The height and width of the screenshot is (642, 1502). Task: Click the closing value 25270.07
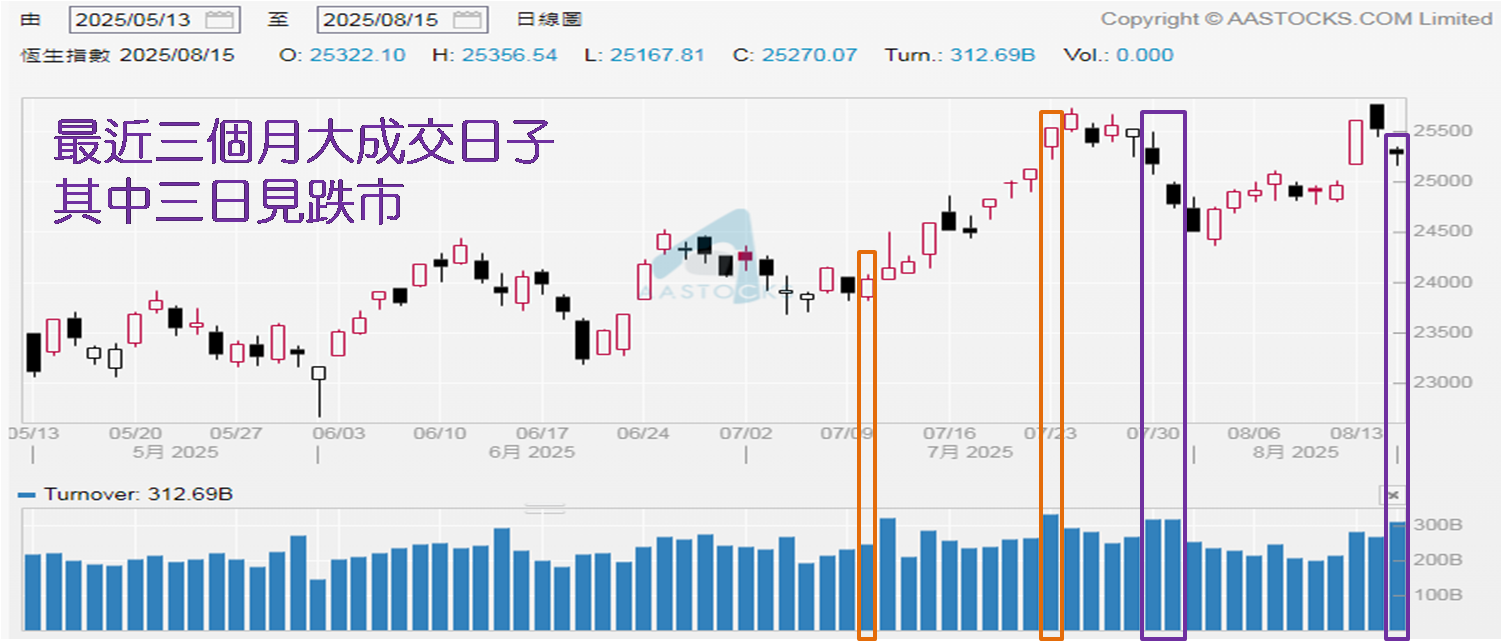pyautogui.click(x=808, y=55)
